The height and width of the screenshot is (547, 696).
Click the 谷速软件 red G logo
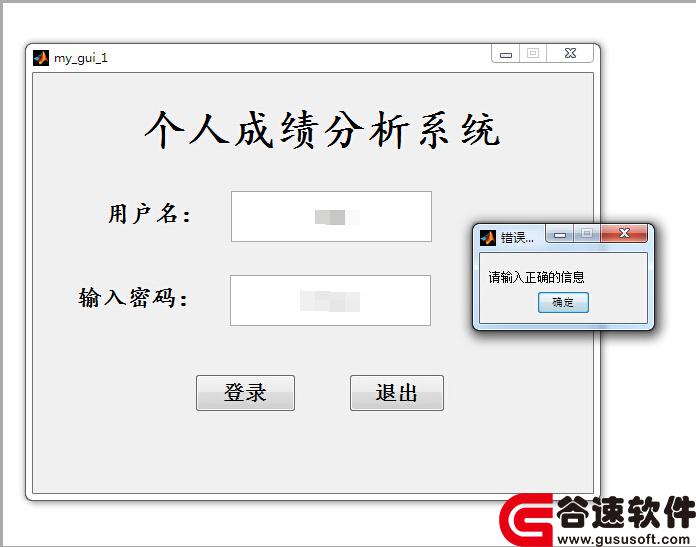pyautogui.click(x=526, y=519)
